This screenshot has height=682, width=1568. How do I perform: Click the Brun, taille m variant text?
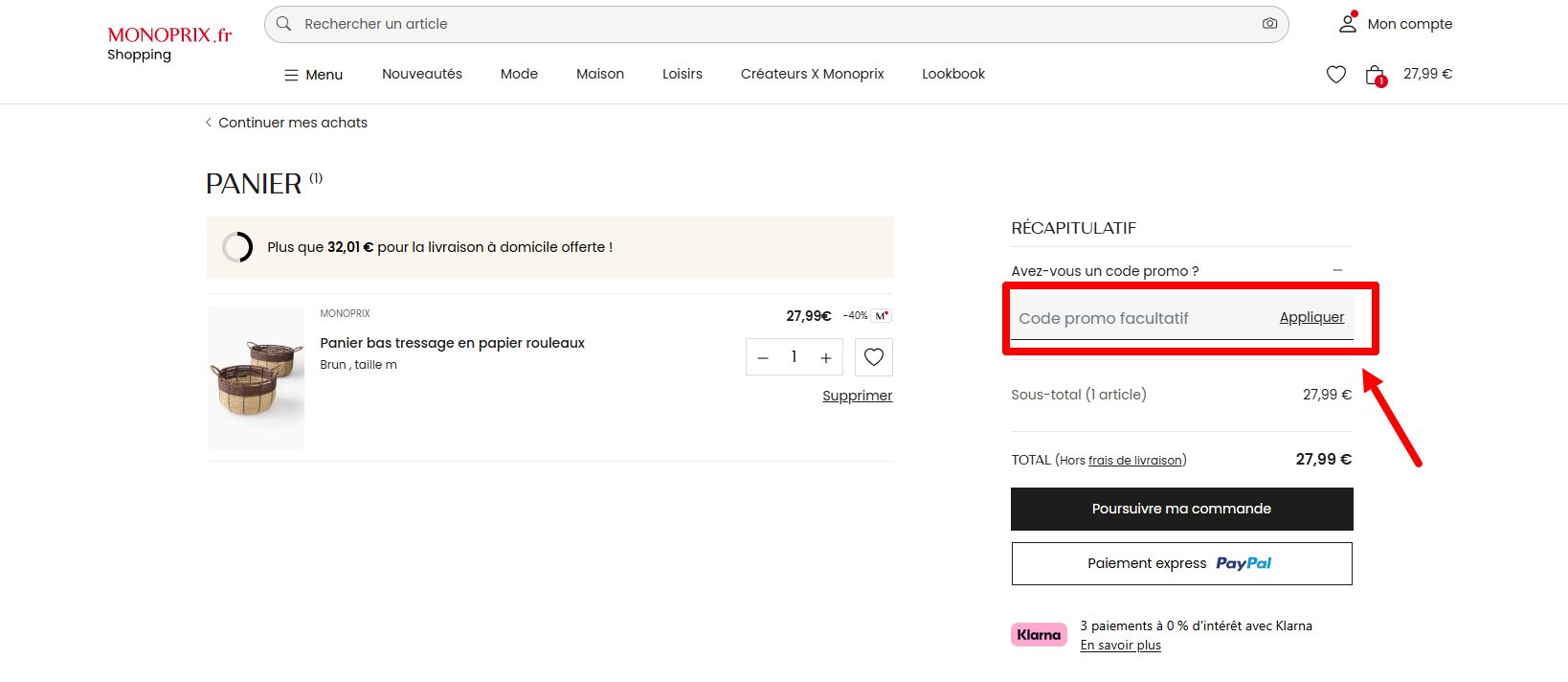(358, 365)
